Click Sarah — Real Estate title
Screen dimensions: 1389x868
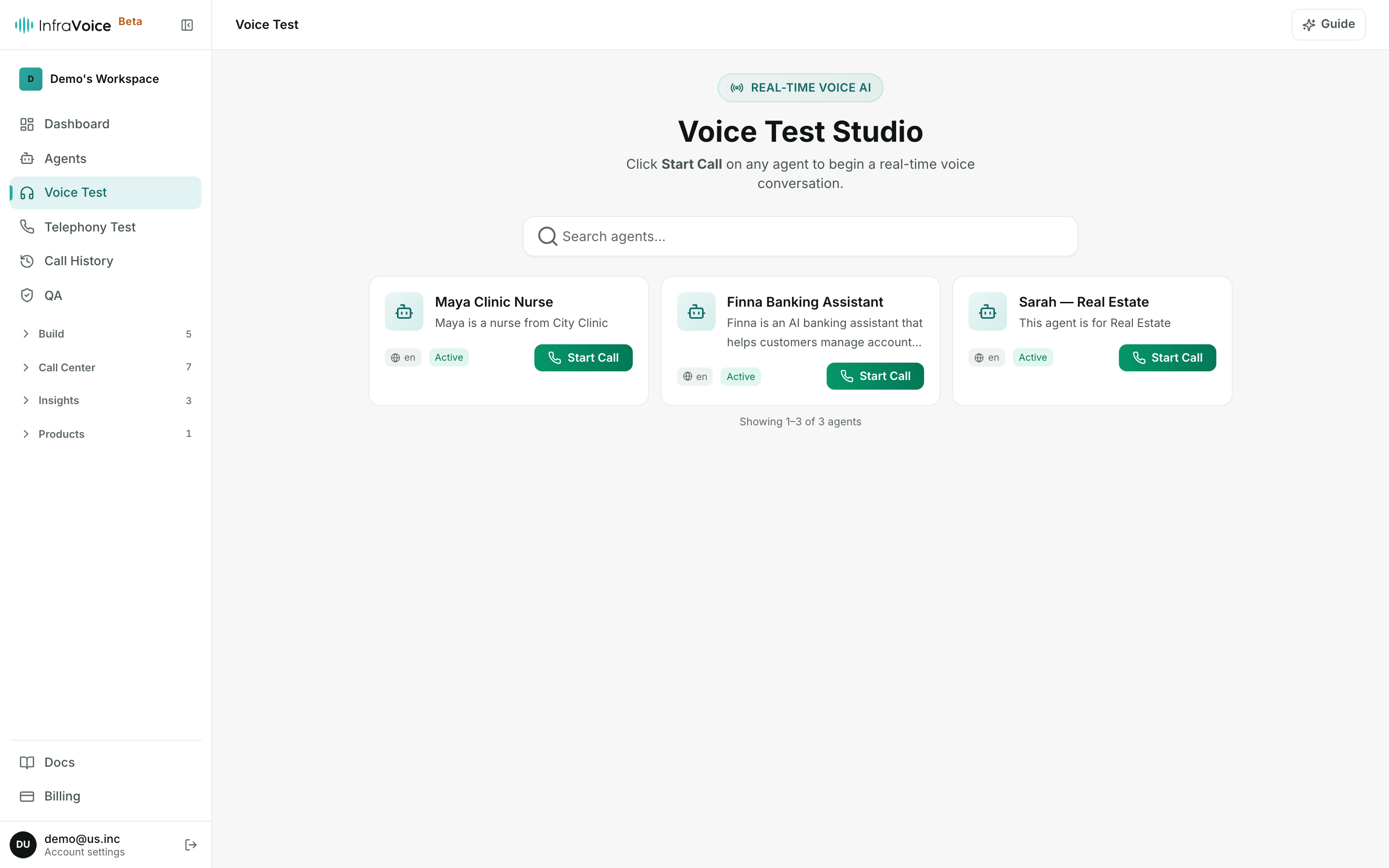point(1084,302)
